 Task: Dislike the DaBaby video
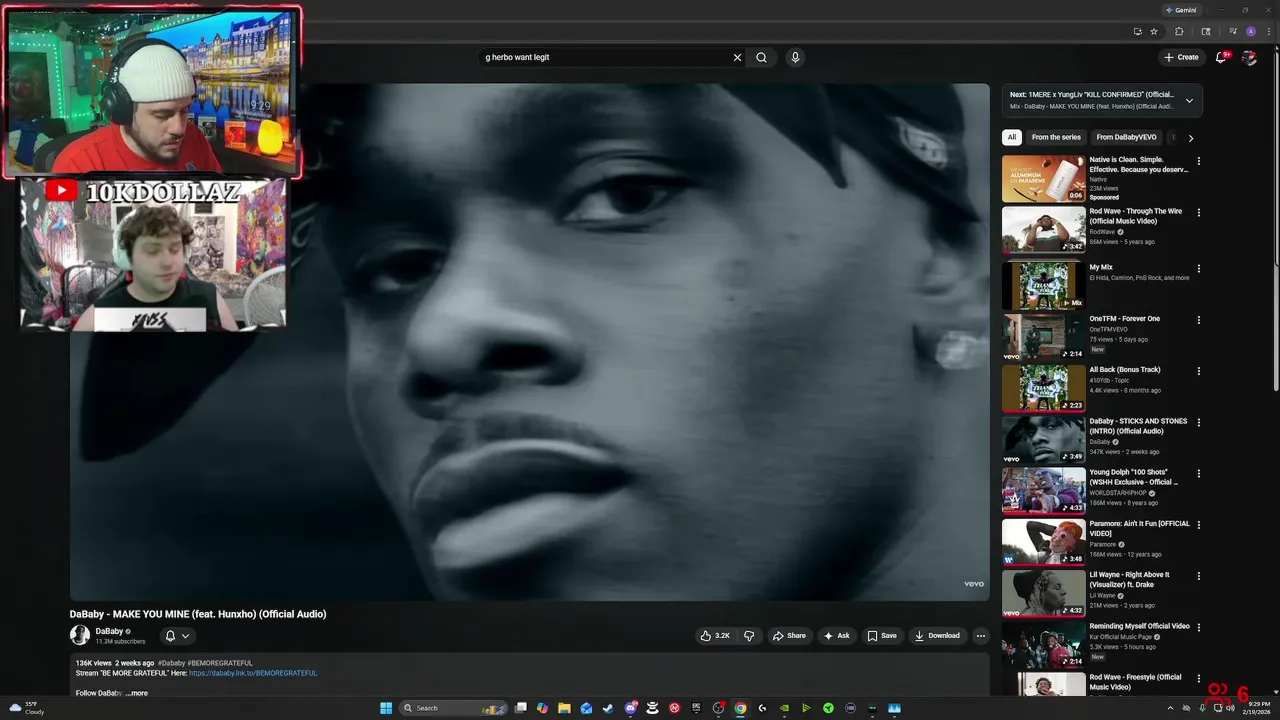(749, 636)
